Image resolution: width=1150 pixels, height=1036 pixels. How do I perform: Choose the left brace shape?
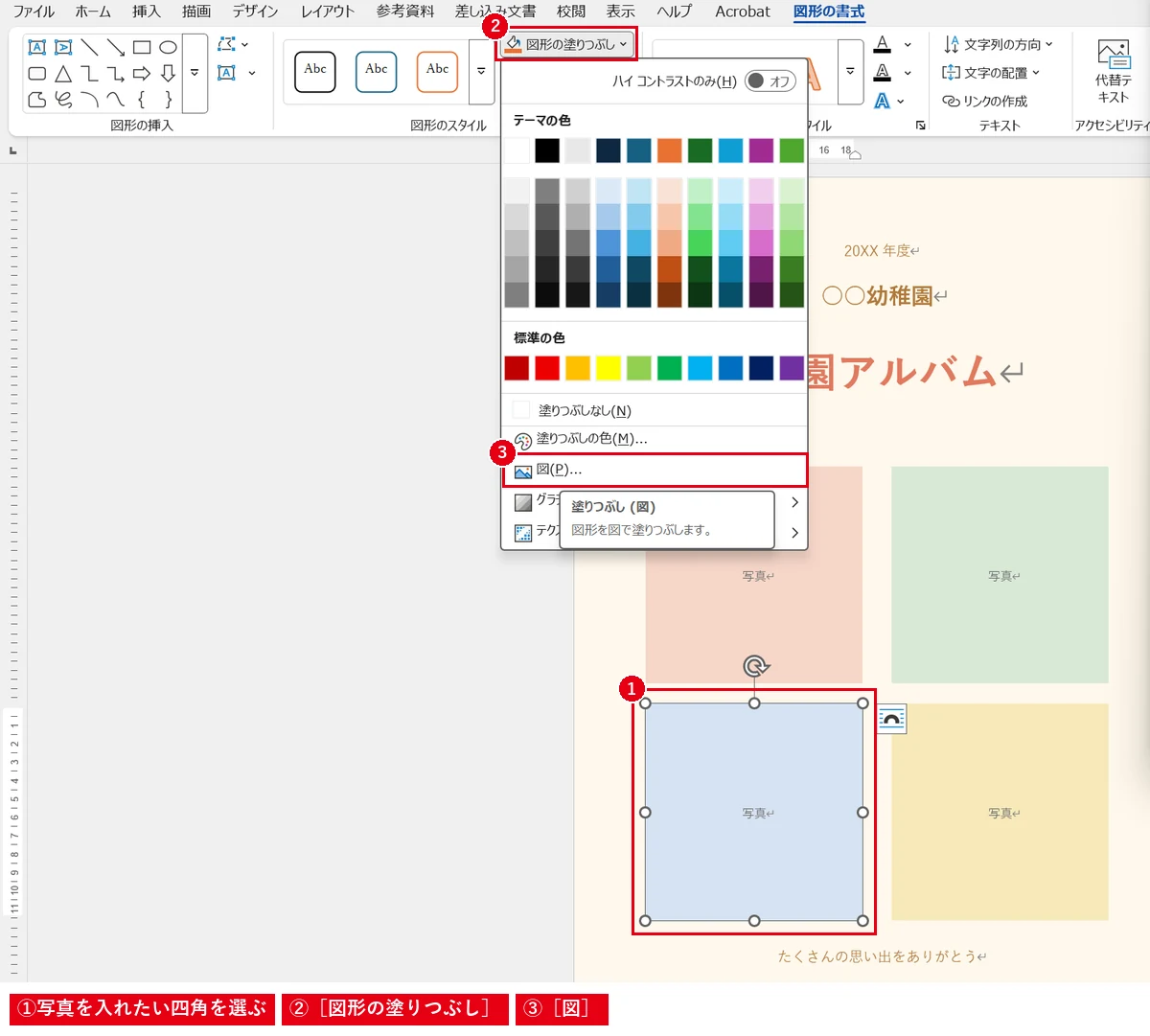click(x=142, y=99)
